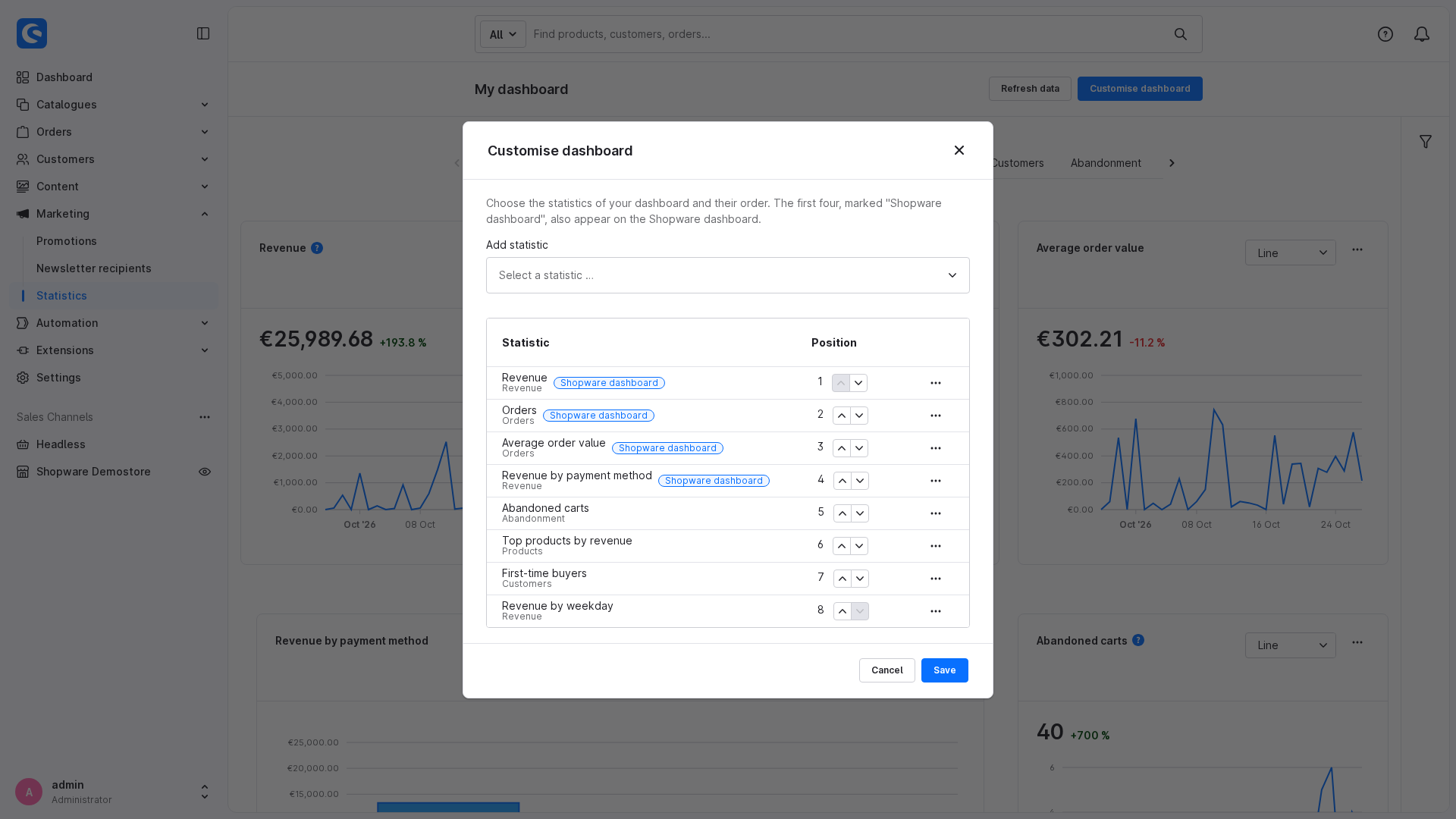Screen dimensions: 1456x819
Task: Open Sales Channels more options
Action: [205, 417]
